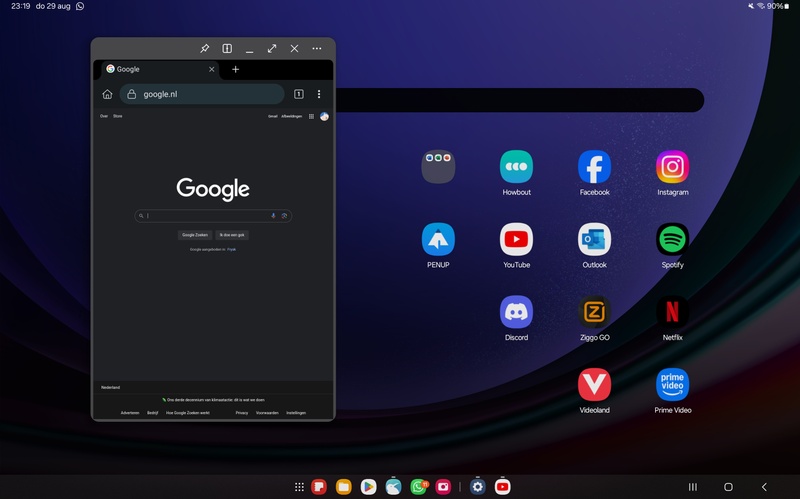Open the Over link on Google
800x499 pixels.
pyautogui.click(x=104, y=116)
